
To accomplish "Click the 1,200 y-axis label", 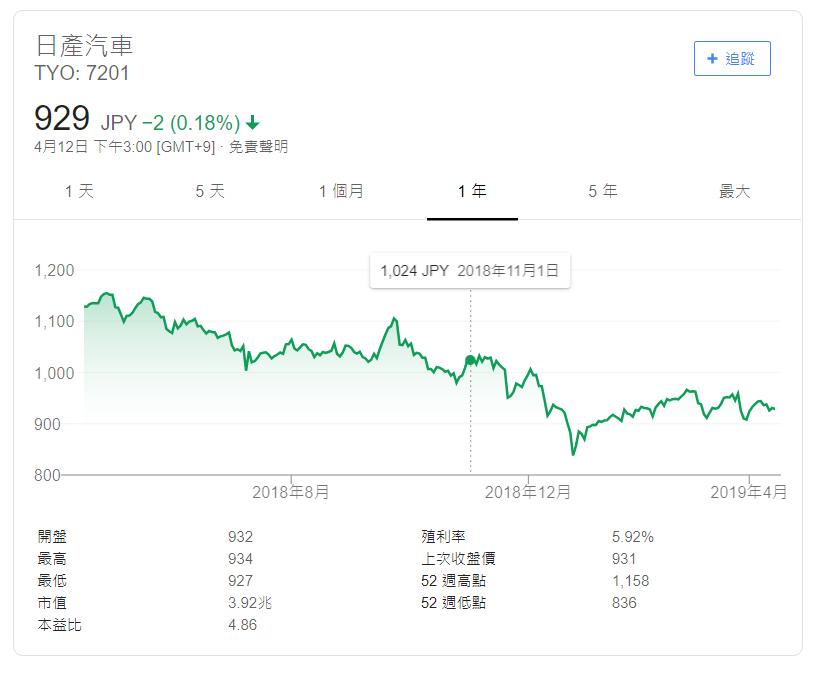I will (x=54, y=270).
